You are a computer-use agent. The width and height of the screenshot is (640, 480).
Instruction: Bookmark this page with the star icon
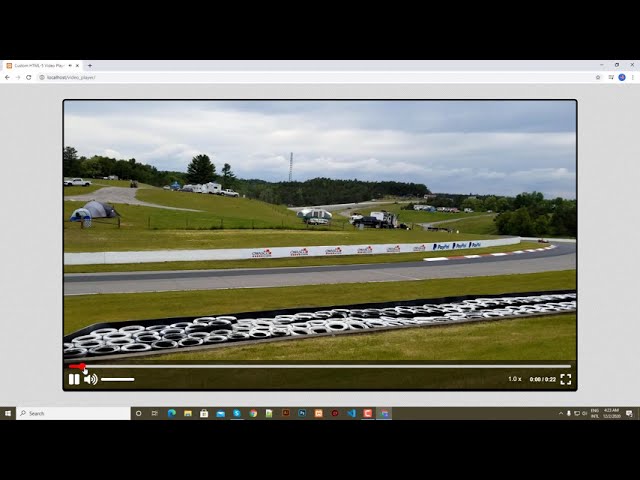click(x=598, y=77)
